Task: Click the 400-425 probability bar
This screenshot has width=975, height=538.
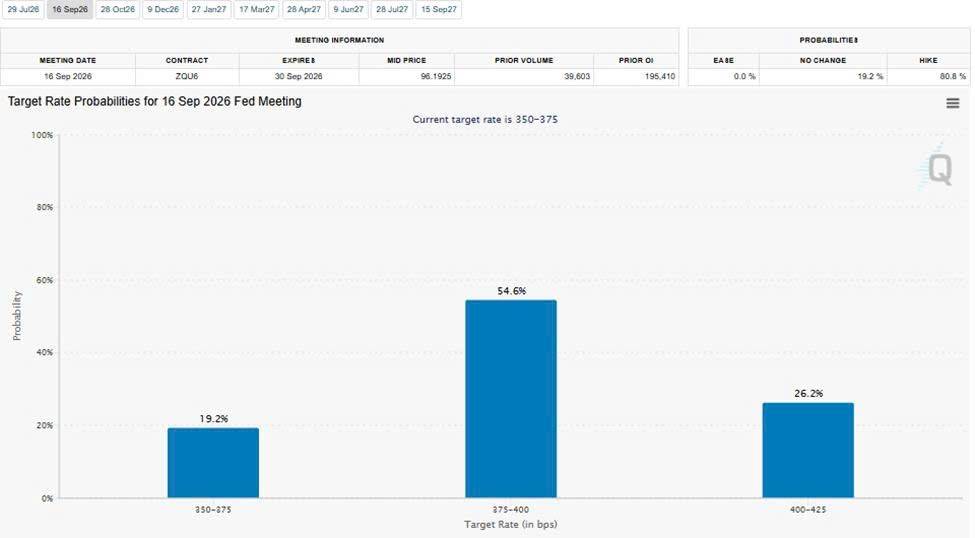Action: click(x=808, y=450)
